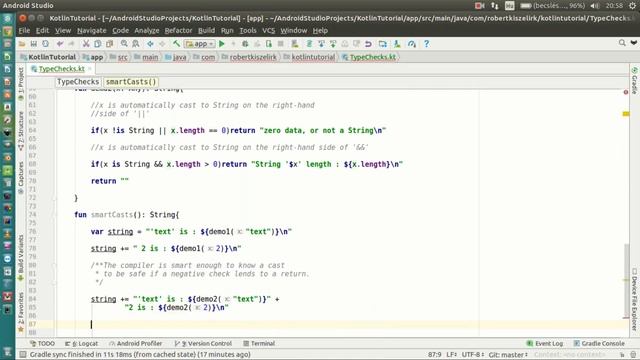The image size is (640, 360).
Task: Click the Make Project hammer icon
Action: click(x=176, y=44)
